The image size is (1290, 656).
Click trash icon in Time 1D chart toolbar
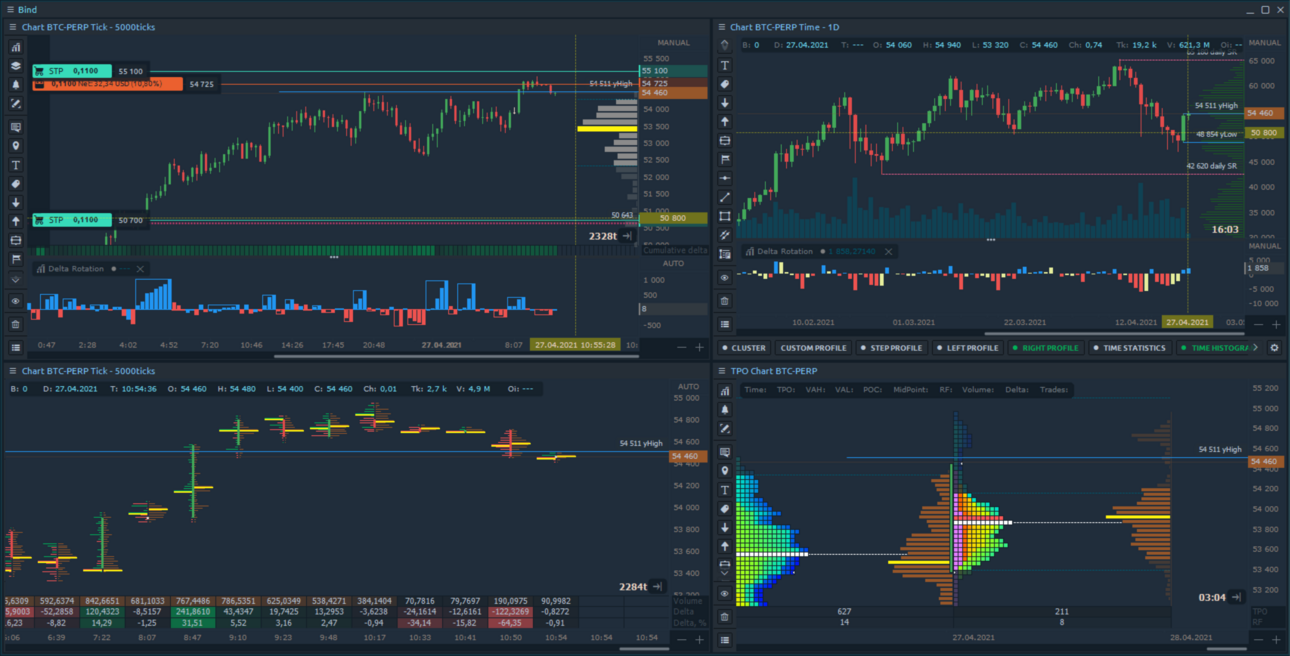725,301
